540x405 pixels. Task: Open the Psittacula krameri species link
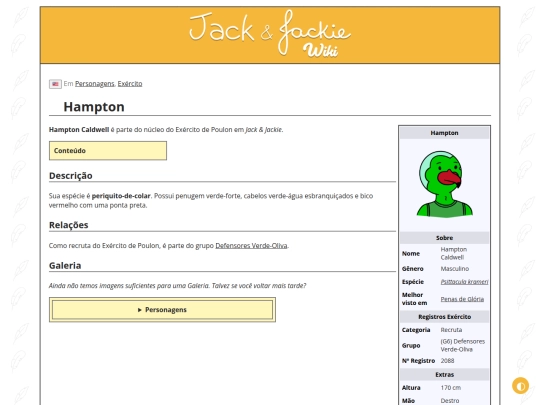[x=464, y=282]
